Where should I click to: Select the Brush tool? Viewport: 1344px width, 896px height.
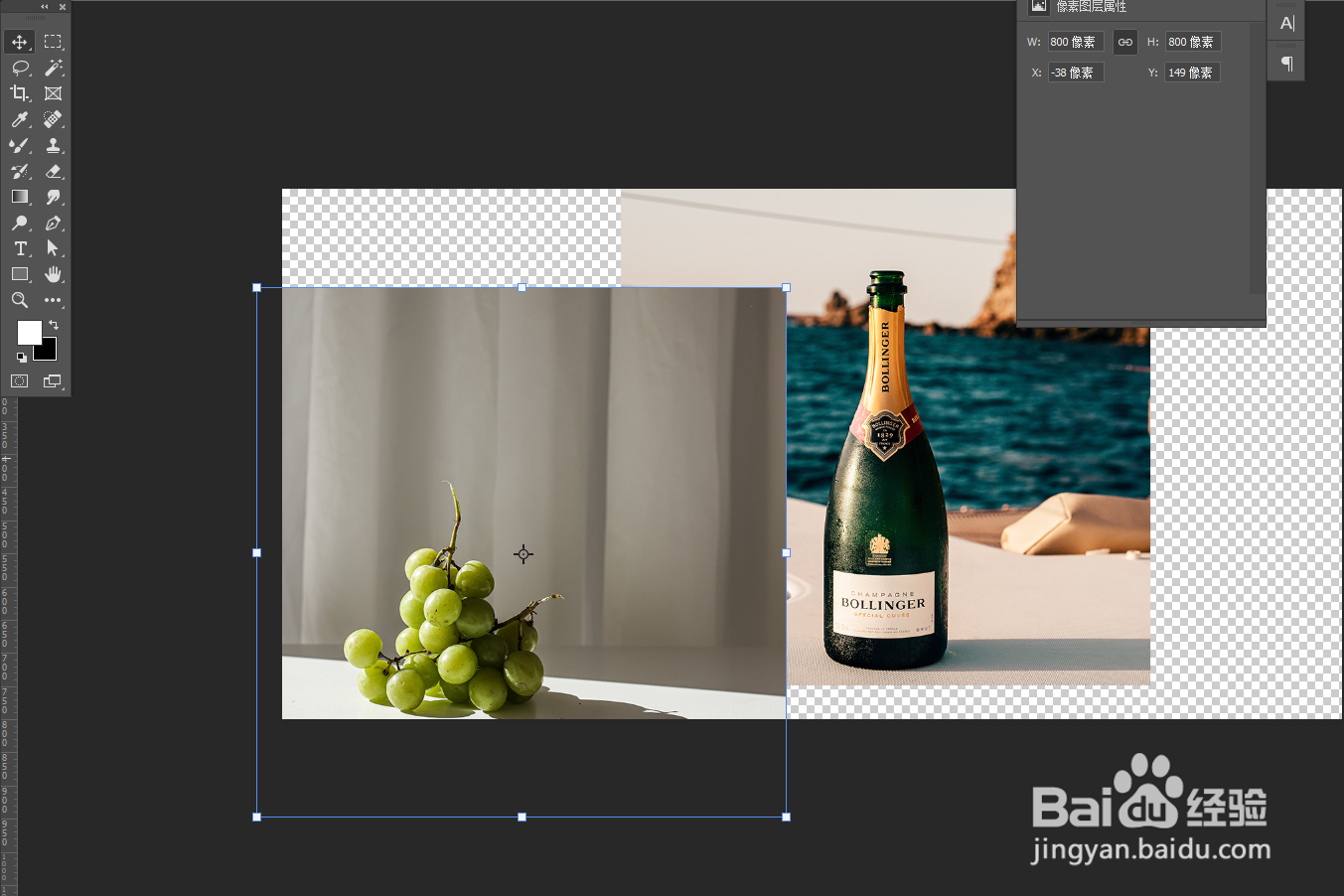click(x=20, y=145)
